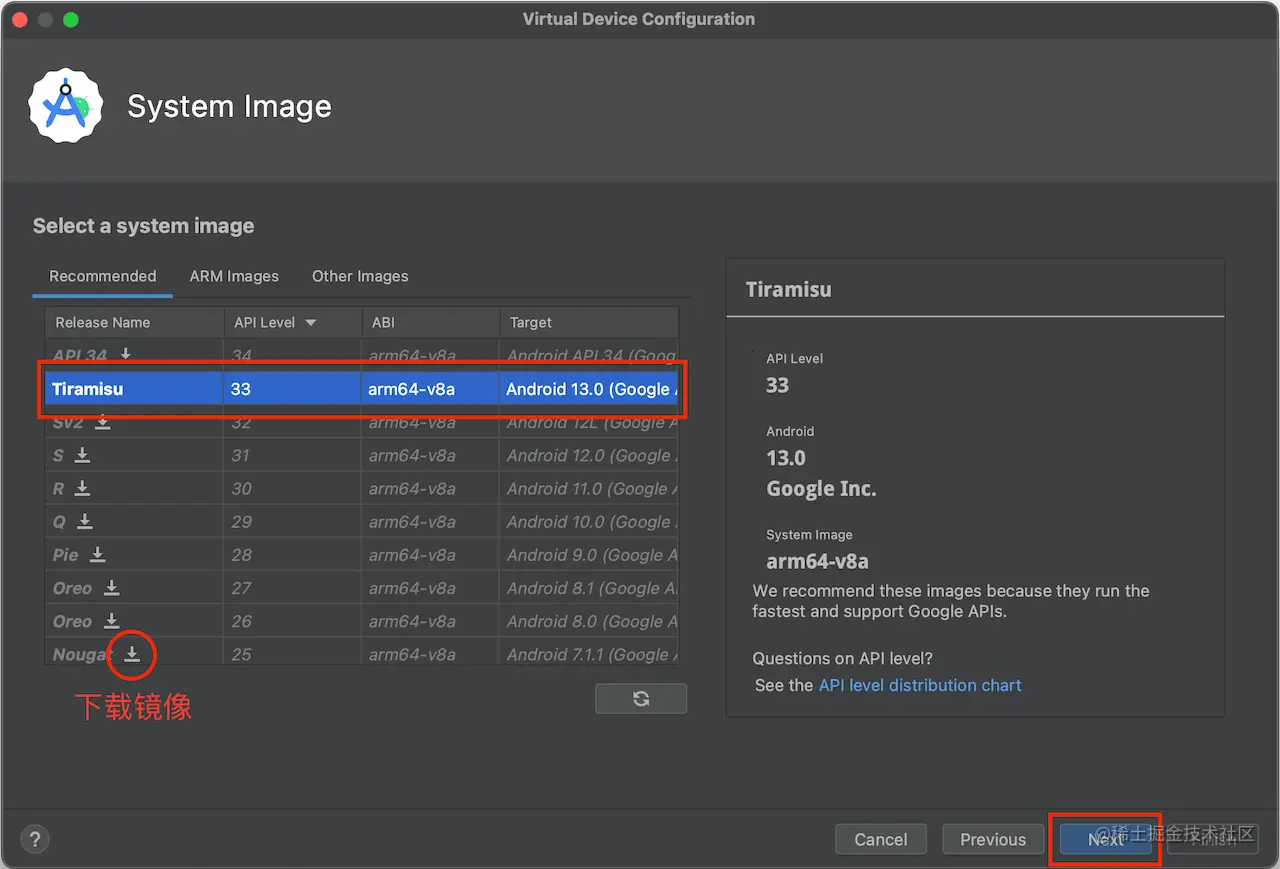1280x869 pixels.
Task: Open the Other Images tab
Action: tap(360, 276)
